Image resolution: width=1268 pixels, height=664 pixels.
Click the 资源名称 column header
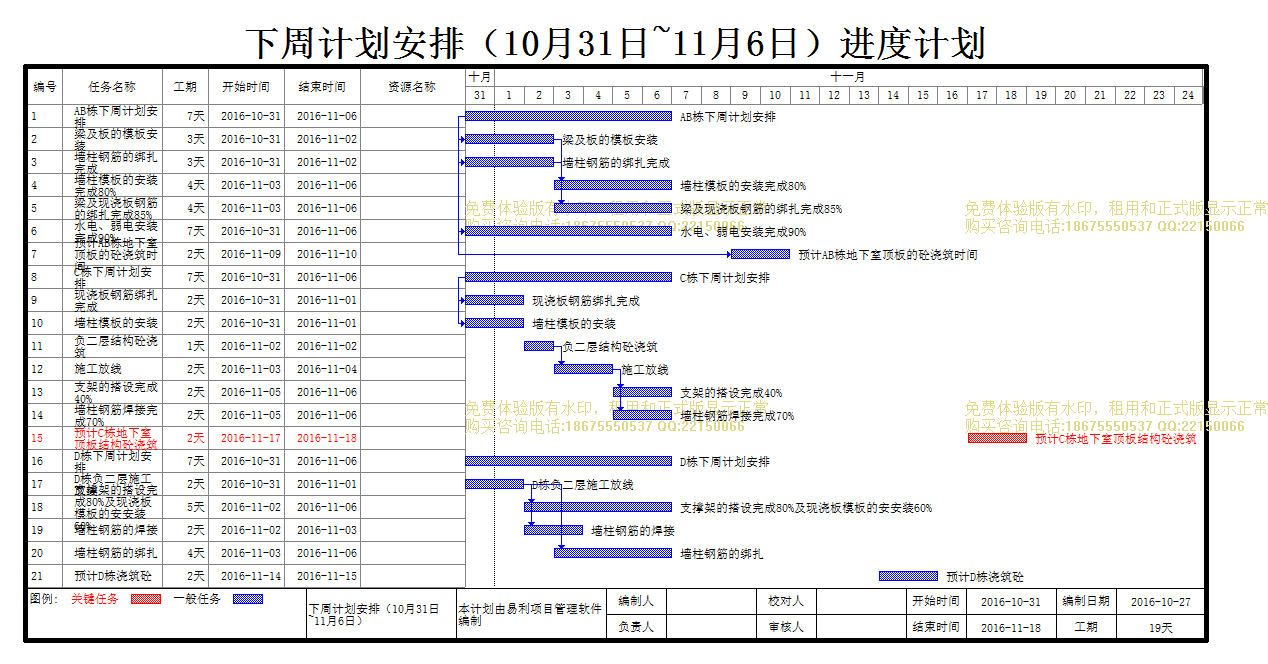[412, 87]
